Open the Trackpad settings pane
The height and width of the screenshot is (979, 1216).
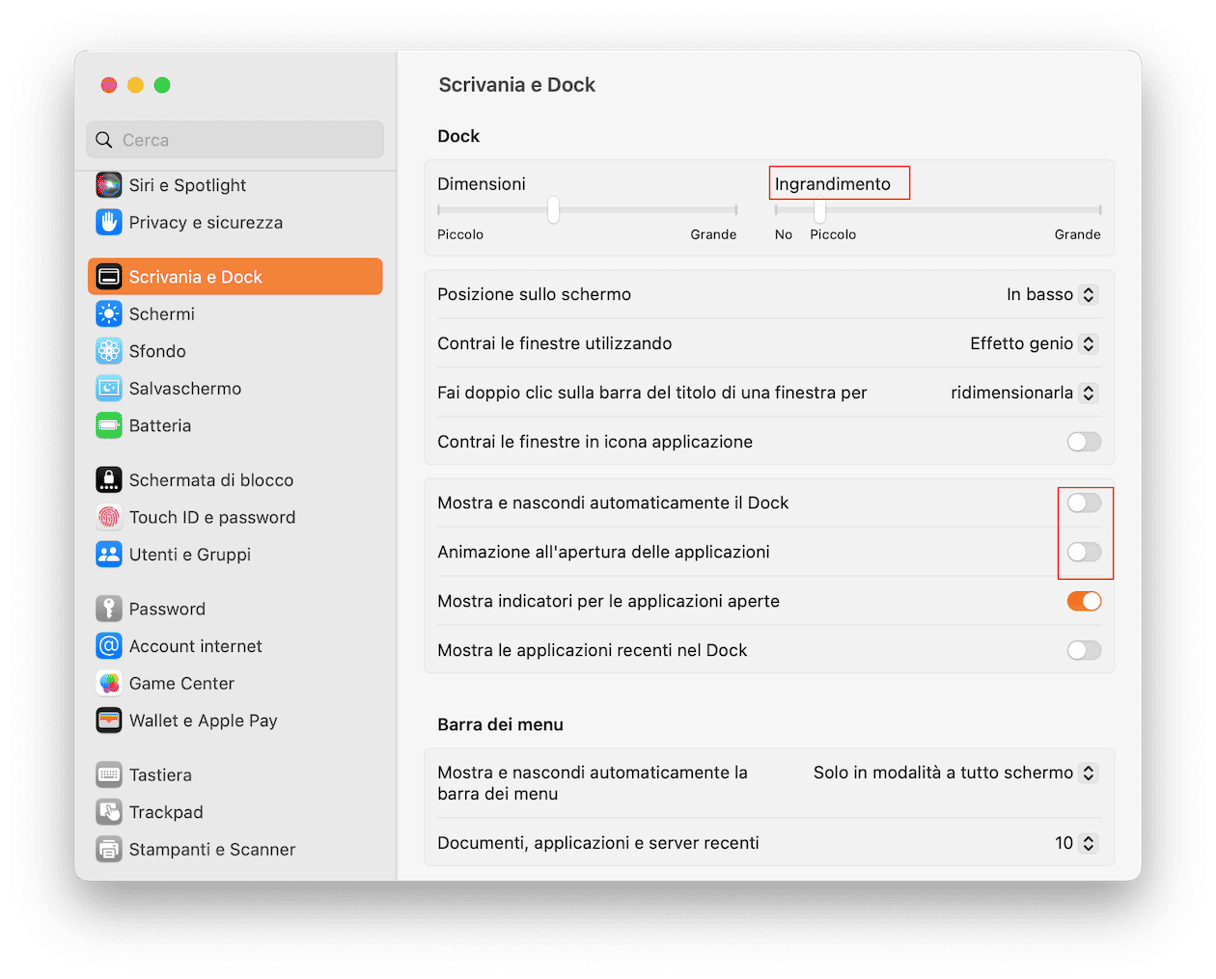pos(165,812)
